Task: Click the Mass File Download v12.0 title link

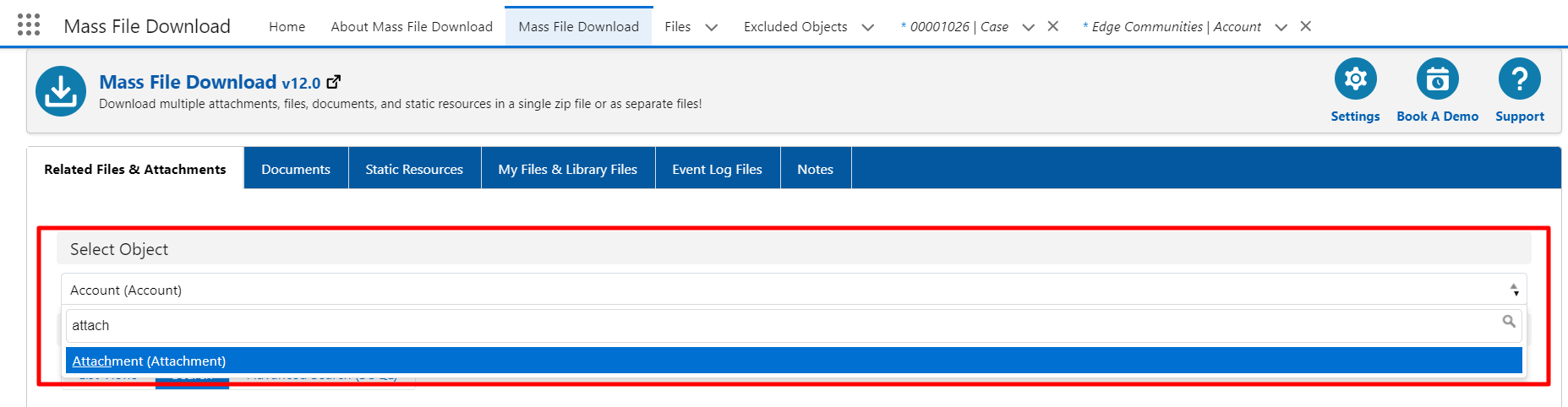Action: tap(210, 82)
